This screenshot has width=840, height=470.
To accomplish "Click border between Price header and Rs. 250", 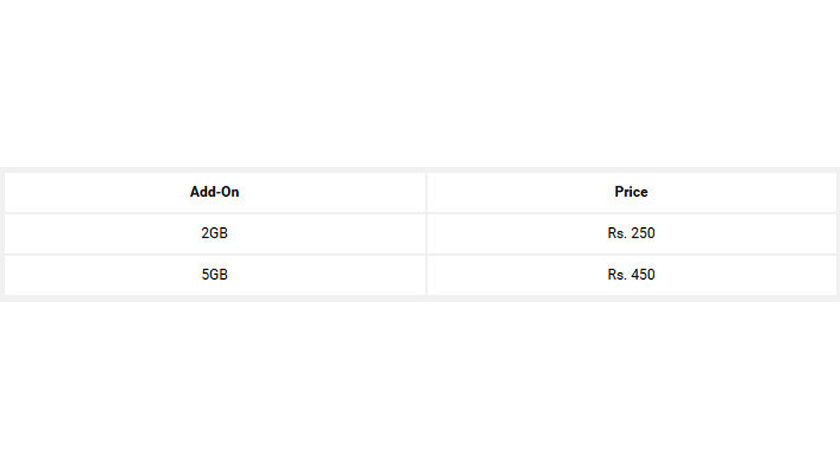I will 631,213.
